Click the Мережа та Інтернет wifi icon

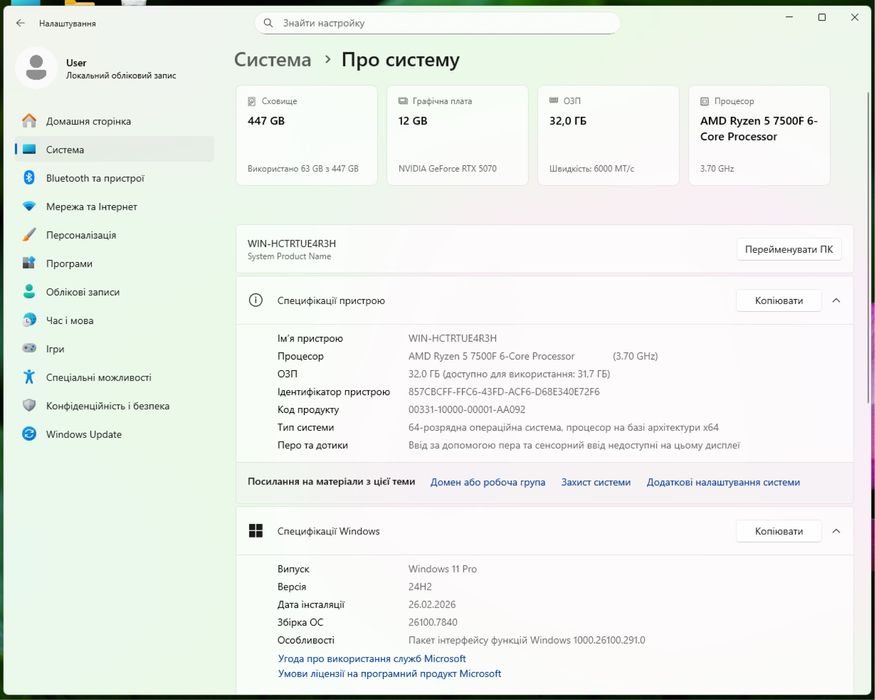pos(29,206)
